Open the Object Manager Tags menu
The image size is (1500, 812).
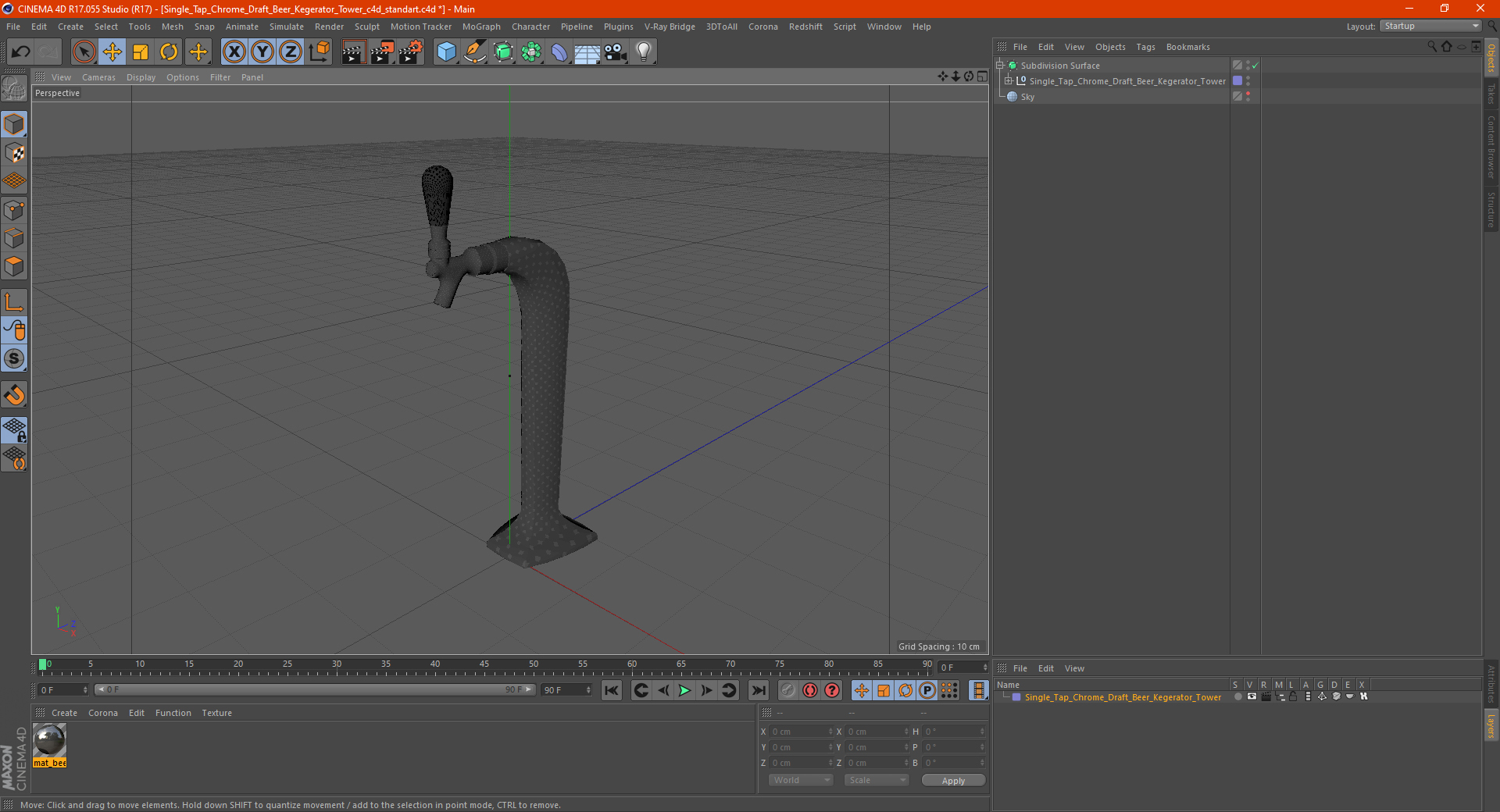click(1145, 47)
